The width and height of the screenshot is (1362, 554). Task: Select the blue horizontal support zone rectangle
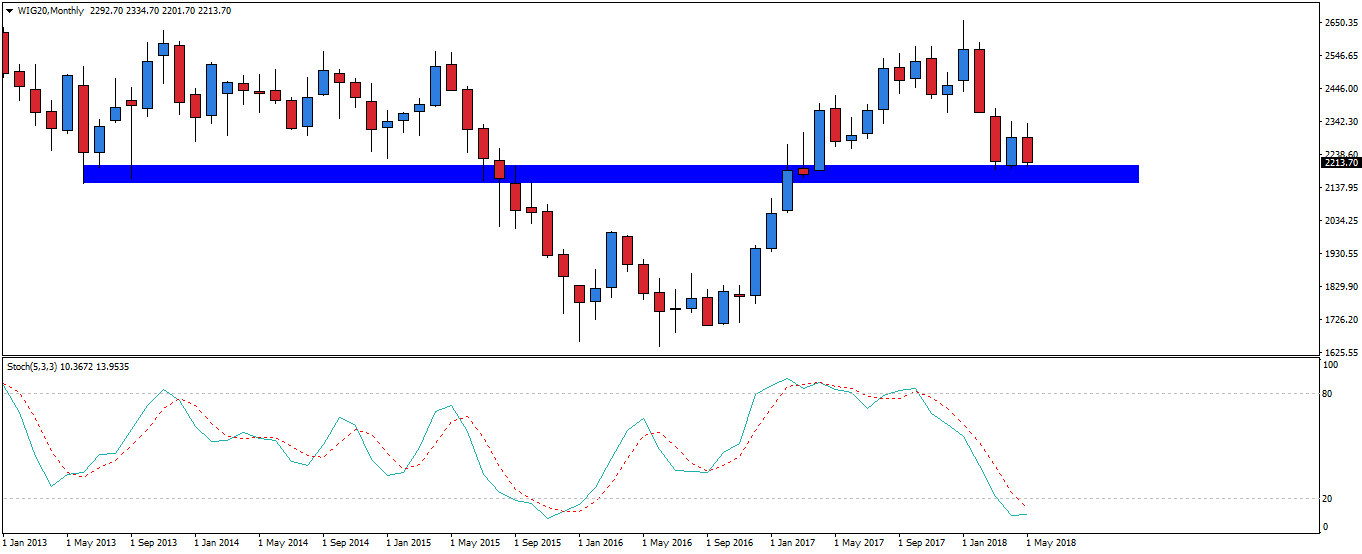click(x=611, y=174)
